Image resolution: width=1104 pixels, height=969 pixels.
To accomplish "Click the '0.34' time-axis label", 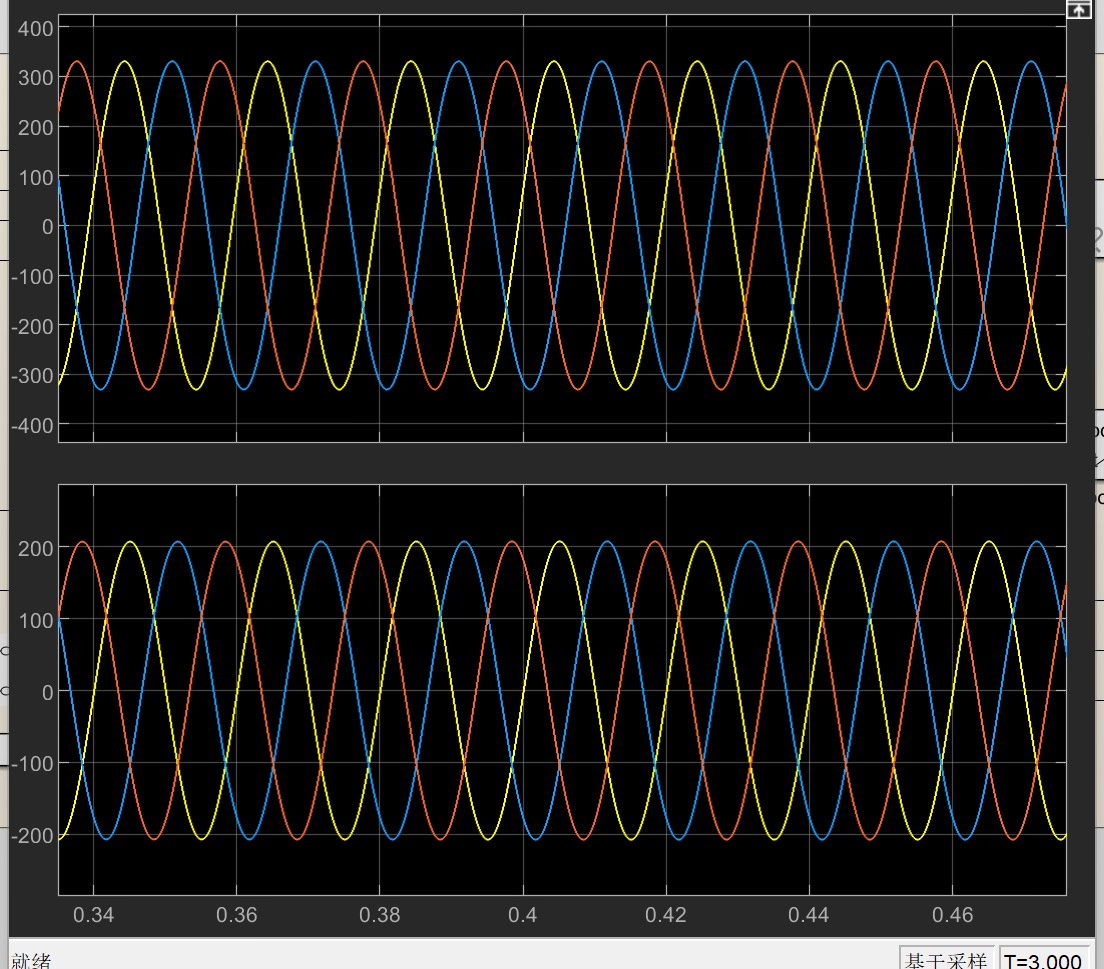I will [93, 915].
